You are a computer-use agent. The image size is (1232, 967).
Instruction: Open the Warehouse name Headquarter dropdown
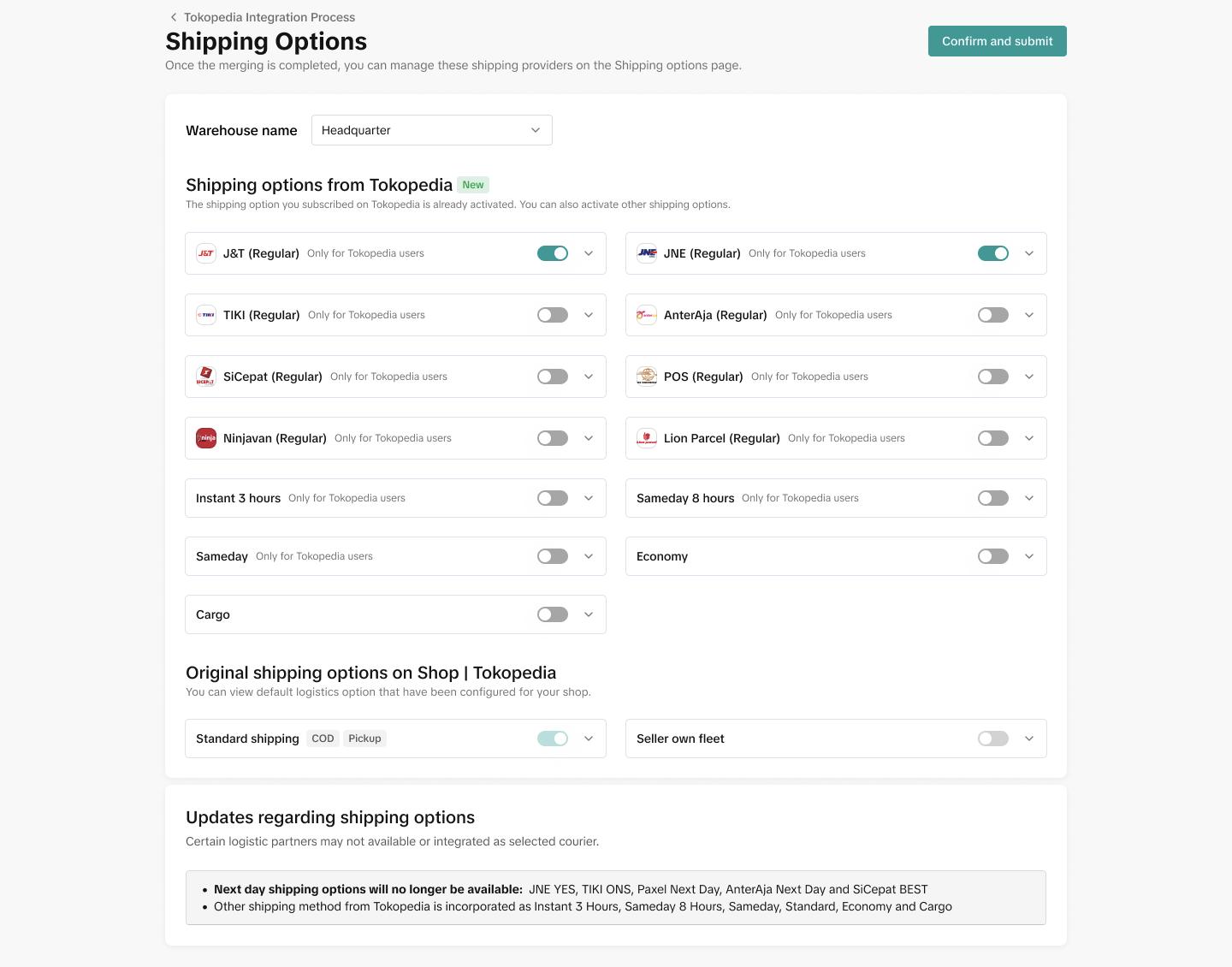[431, 130]
